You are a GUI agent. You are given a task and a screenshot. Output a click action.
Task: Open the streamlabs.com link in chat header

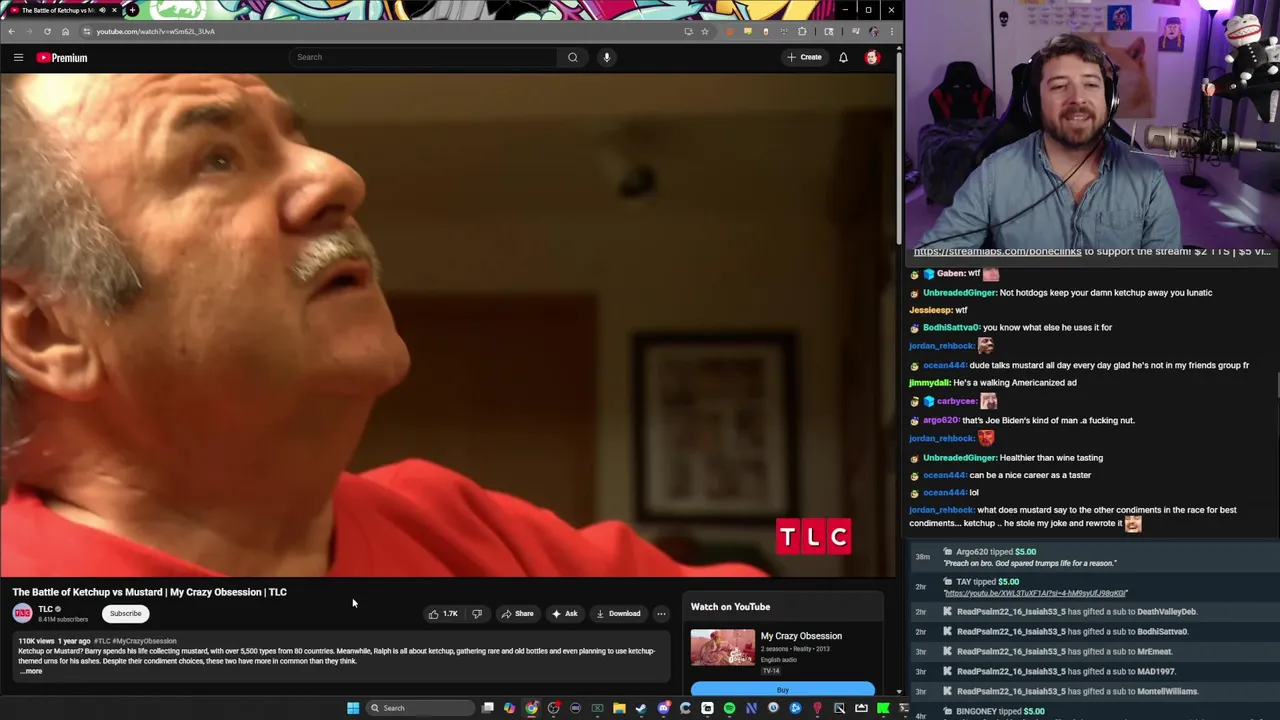click(x=997, y=252)
